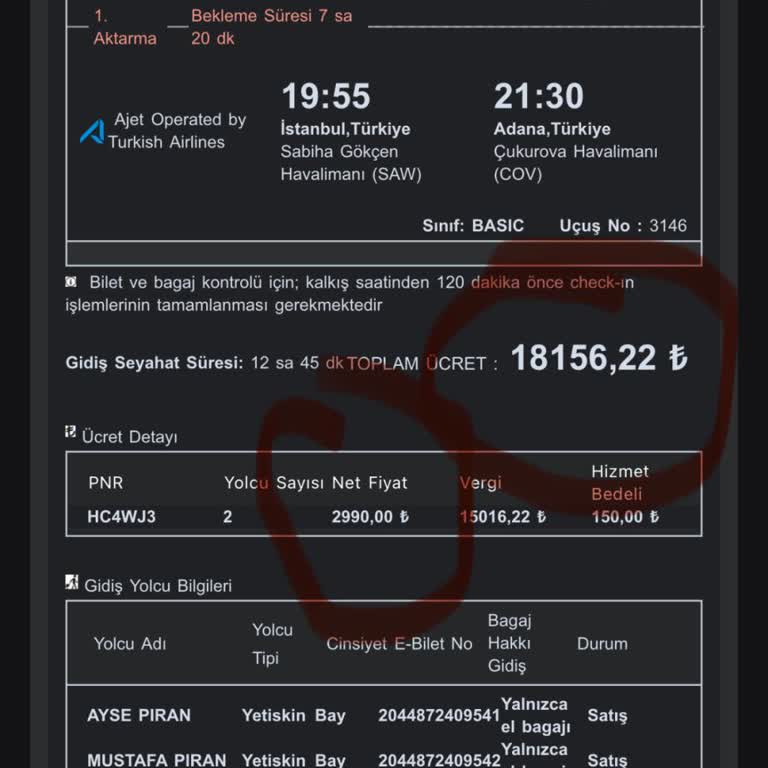Click passenger count value 2
Image resolution: width=768 pixels, height=768 pixels.
click(x=228, y=517)
